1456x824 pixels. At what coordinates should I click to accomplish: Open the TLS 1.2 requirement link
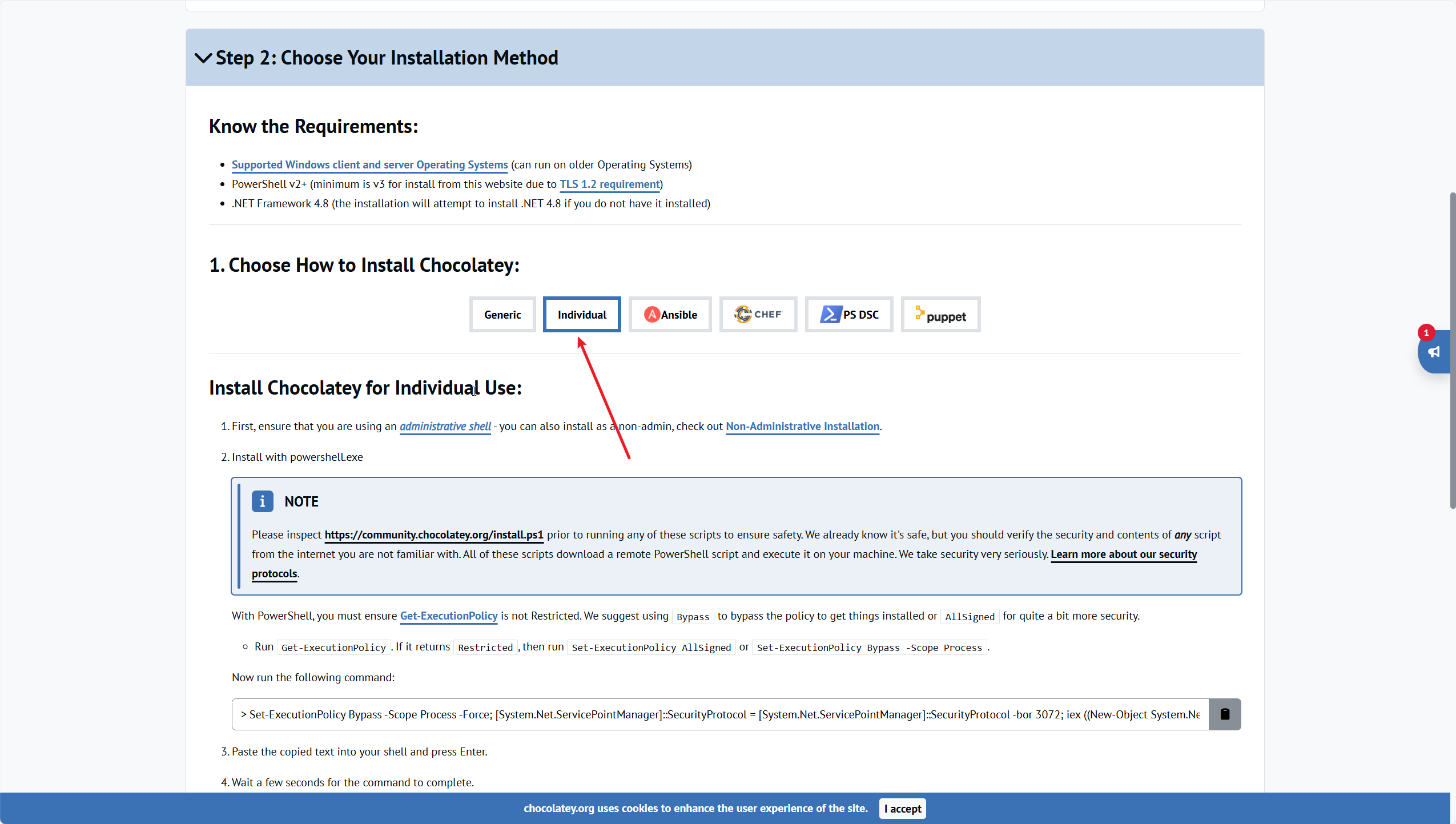(x=609, y=184)
